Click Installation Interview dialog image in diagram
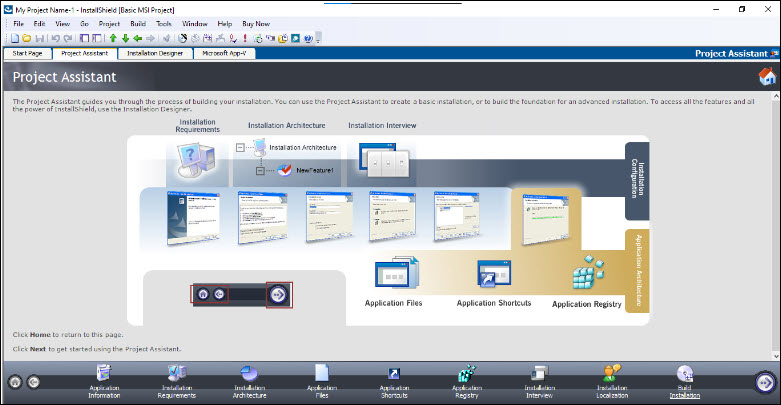Image resolution: width=781 pixels, height=405 pixels. click(385, 160)
